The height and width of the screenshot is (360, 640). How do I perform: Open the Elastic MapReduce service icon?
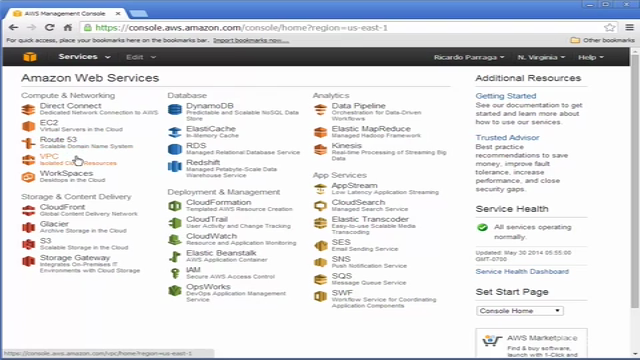point(320,132)
